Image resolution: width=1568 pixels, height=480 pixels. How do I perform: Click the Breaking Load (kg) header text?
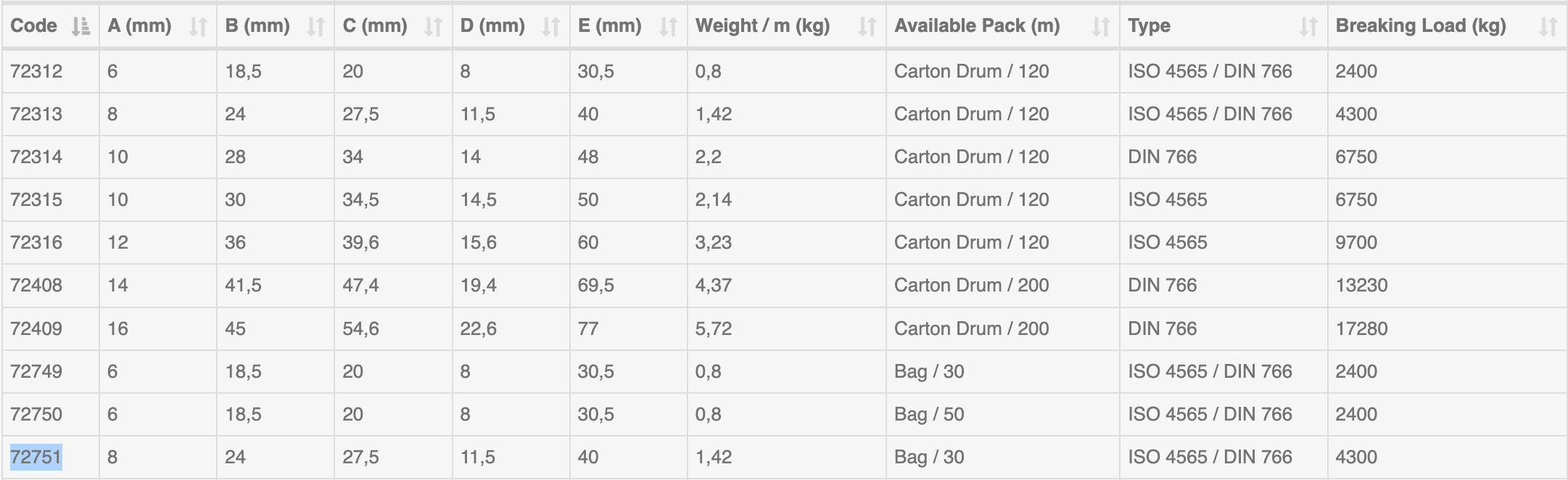pos(1420,26)
